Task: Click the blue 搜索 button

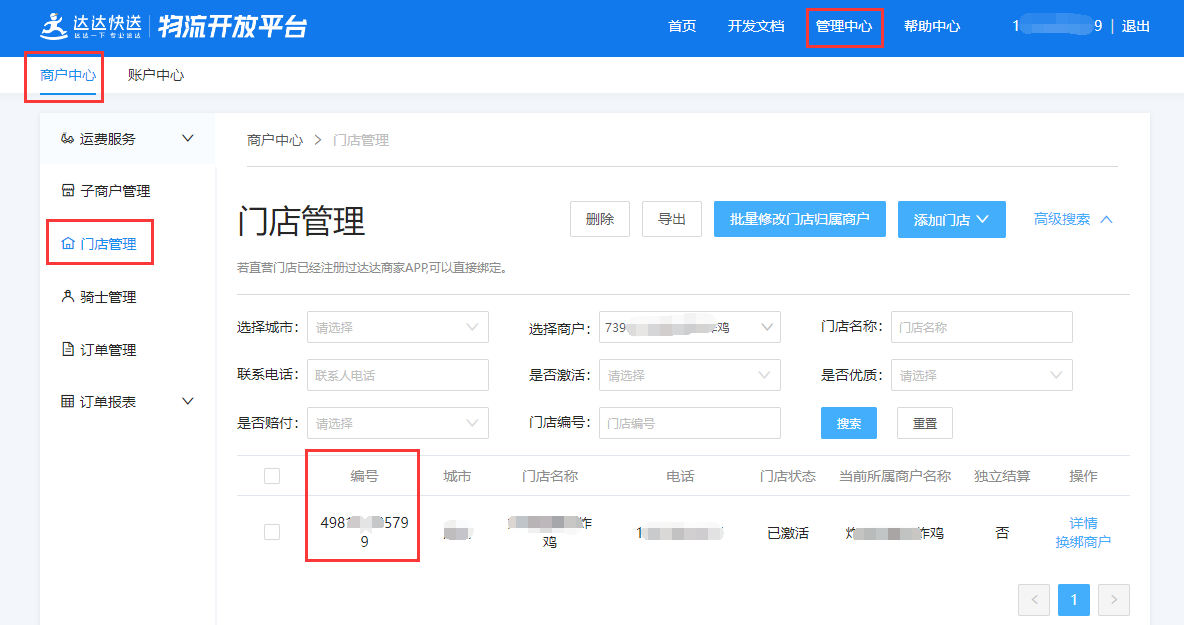Action: [x=849, y=423]
